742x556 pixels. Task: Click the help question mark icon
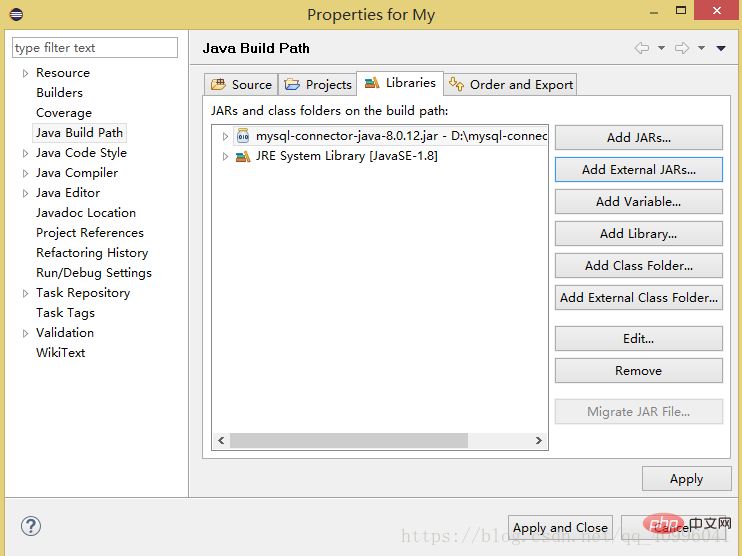[x=31, y=526]
